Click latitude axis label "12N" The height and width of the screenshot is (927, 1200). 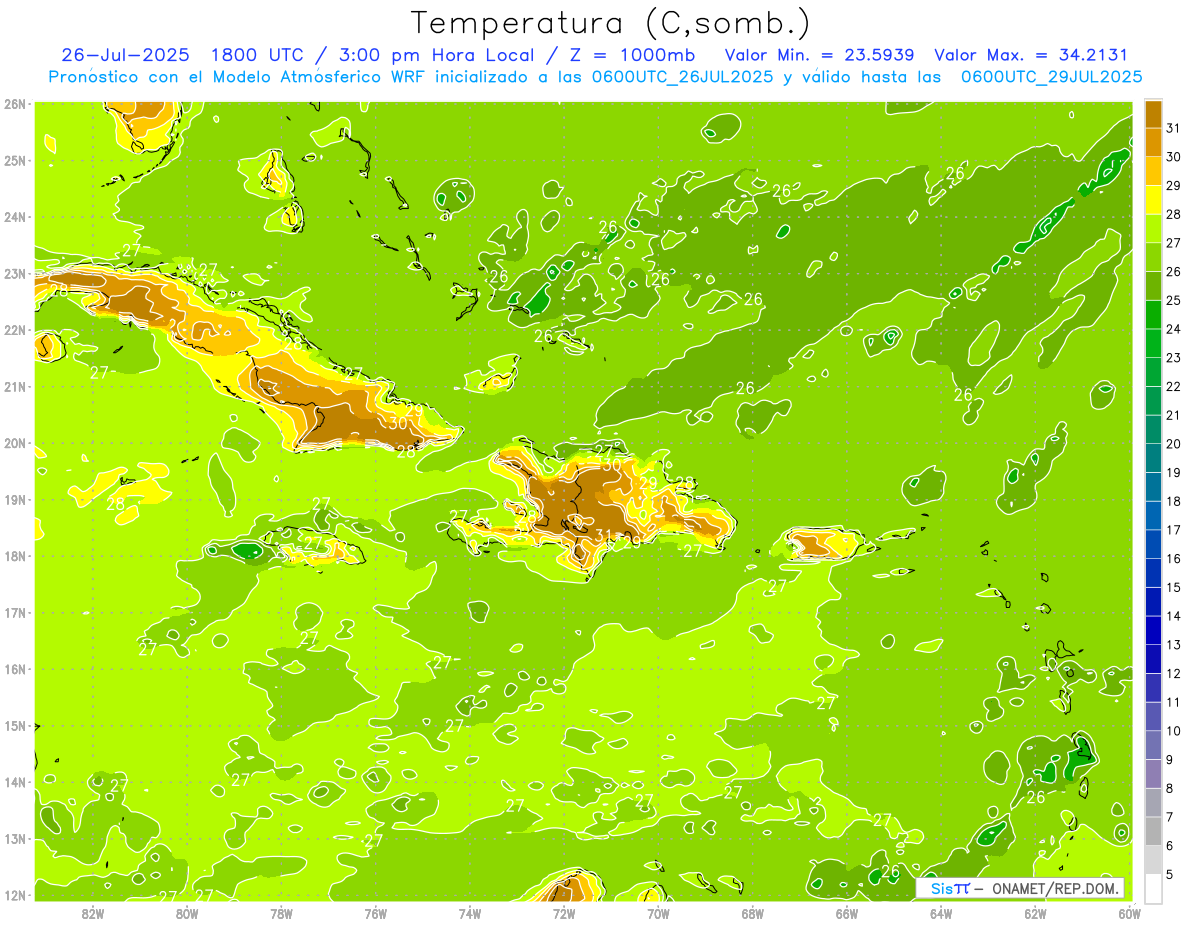pos(14,895)
